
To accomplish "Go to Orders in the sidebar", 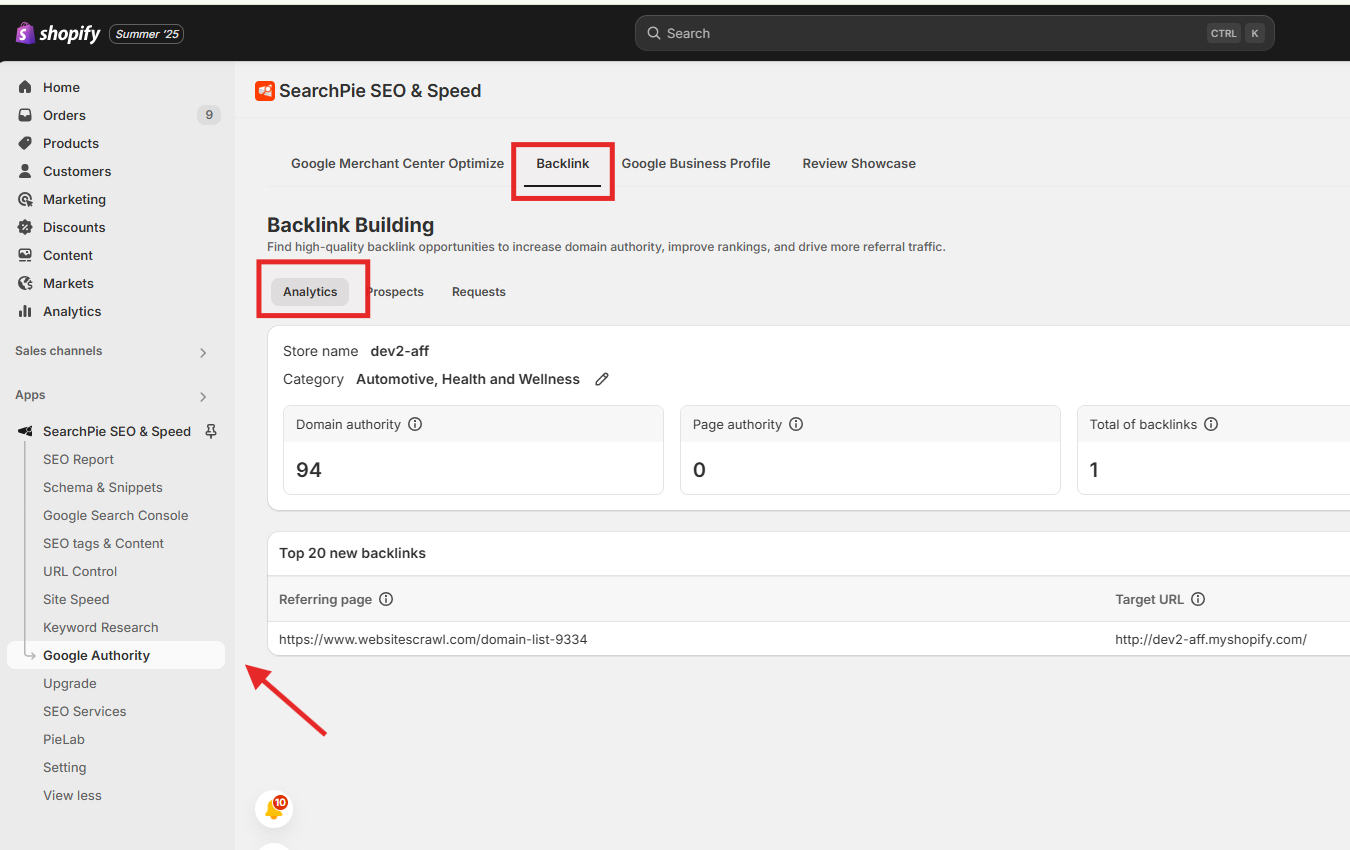I will pos(64,115).
